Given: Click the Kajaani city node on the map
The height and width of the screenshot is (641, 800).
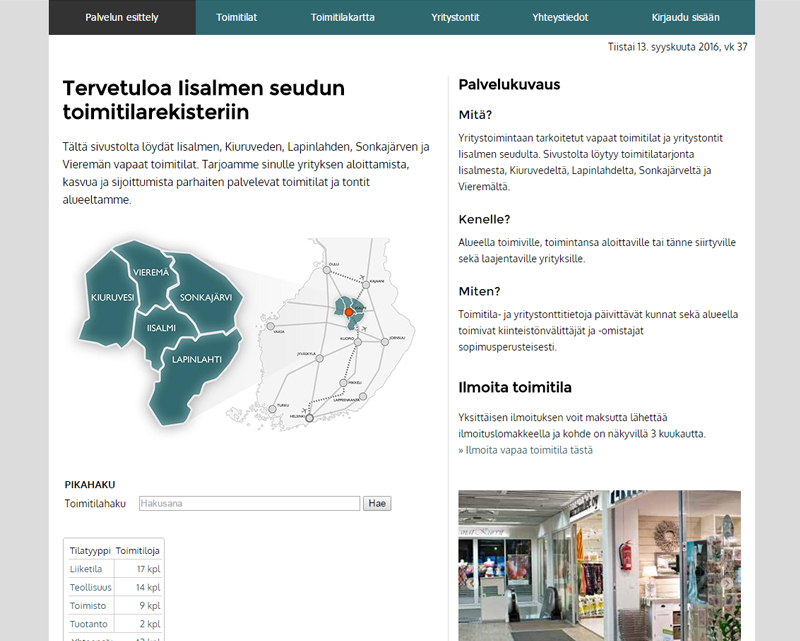Looking at the screenshot, I should point(366,285).
